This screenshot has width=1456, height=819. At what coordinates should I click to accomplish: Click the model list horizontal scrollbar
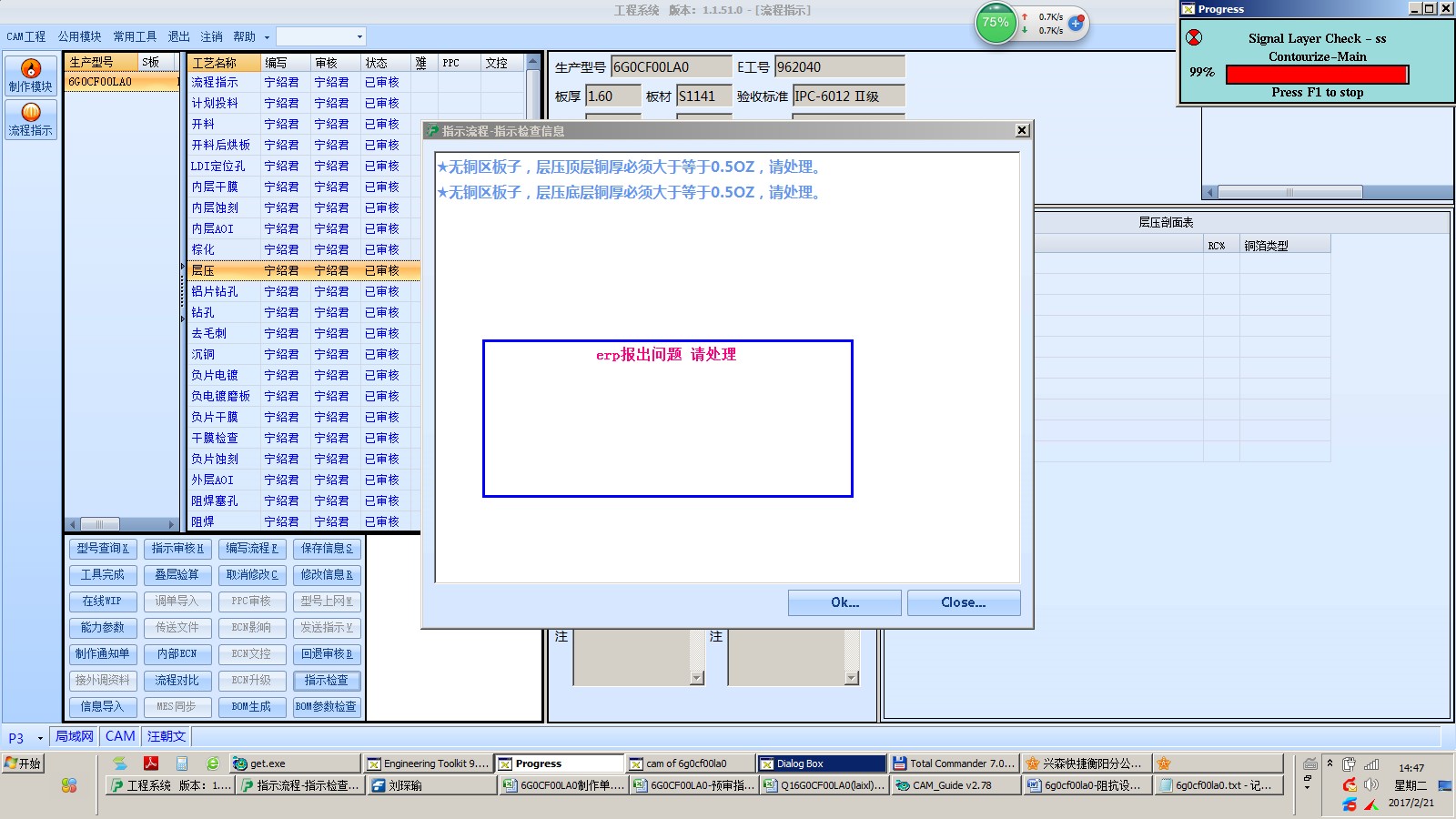121,524
